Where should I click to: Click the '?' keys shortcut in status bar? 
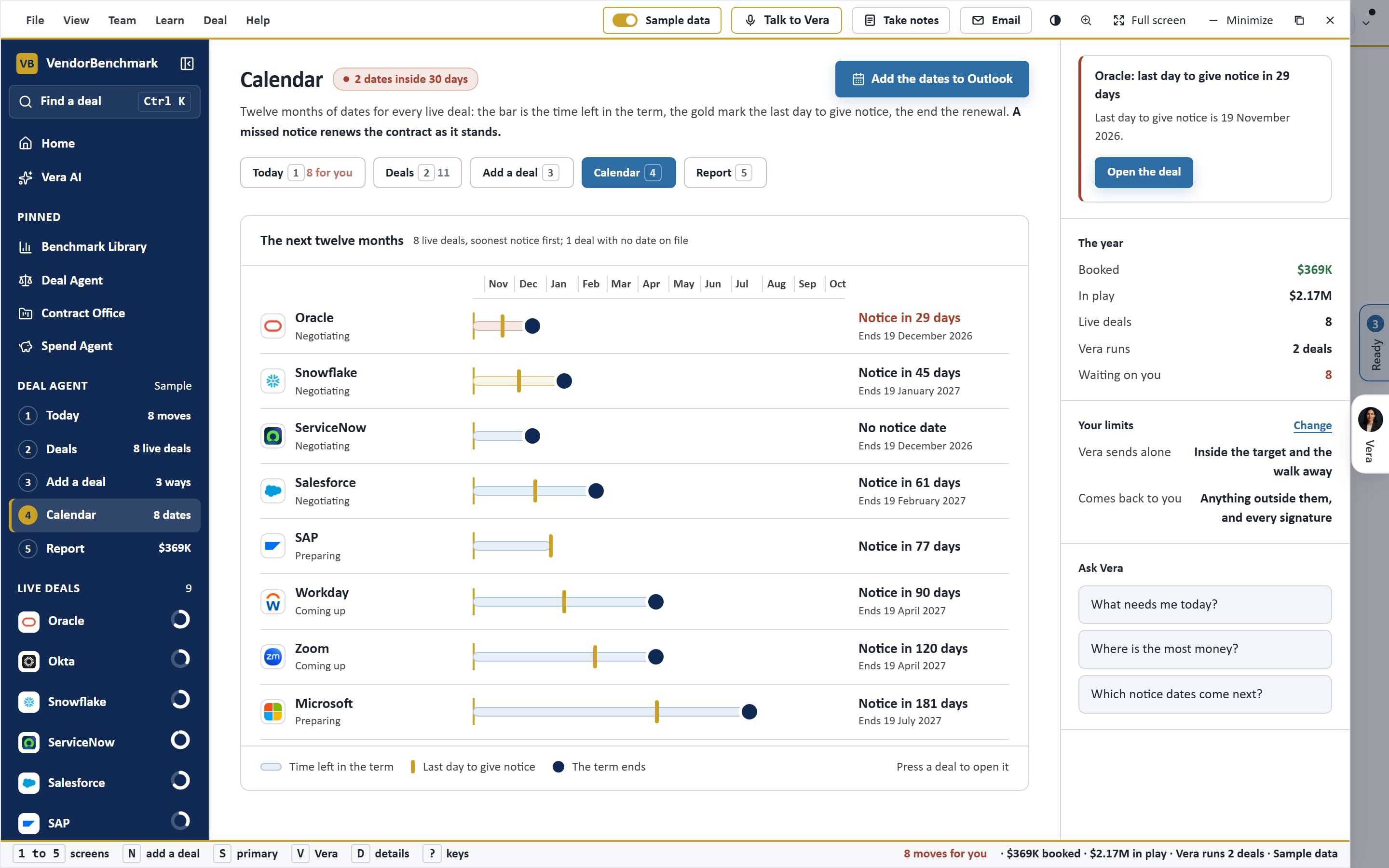[432, 854]
